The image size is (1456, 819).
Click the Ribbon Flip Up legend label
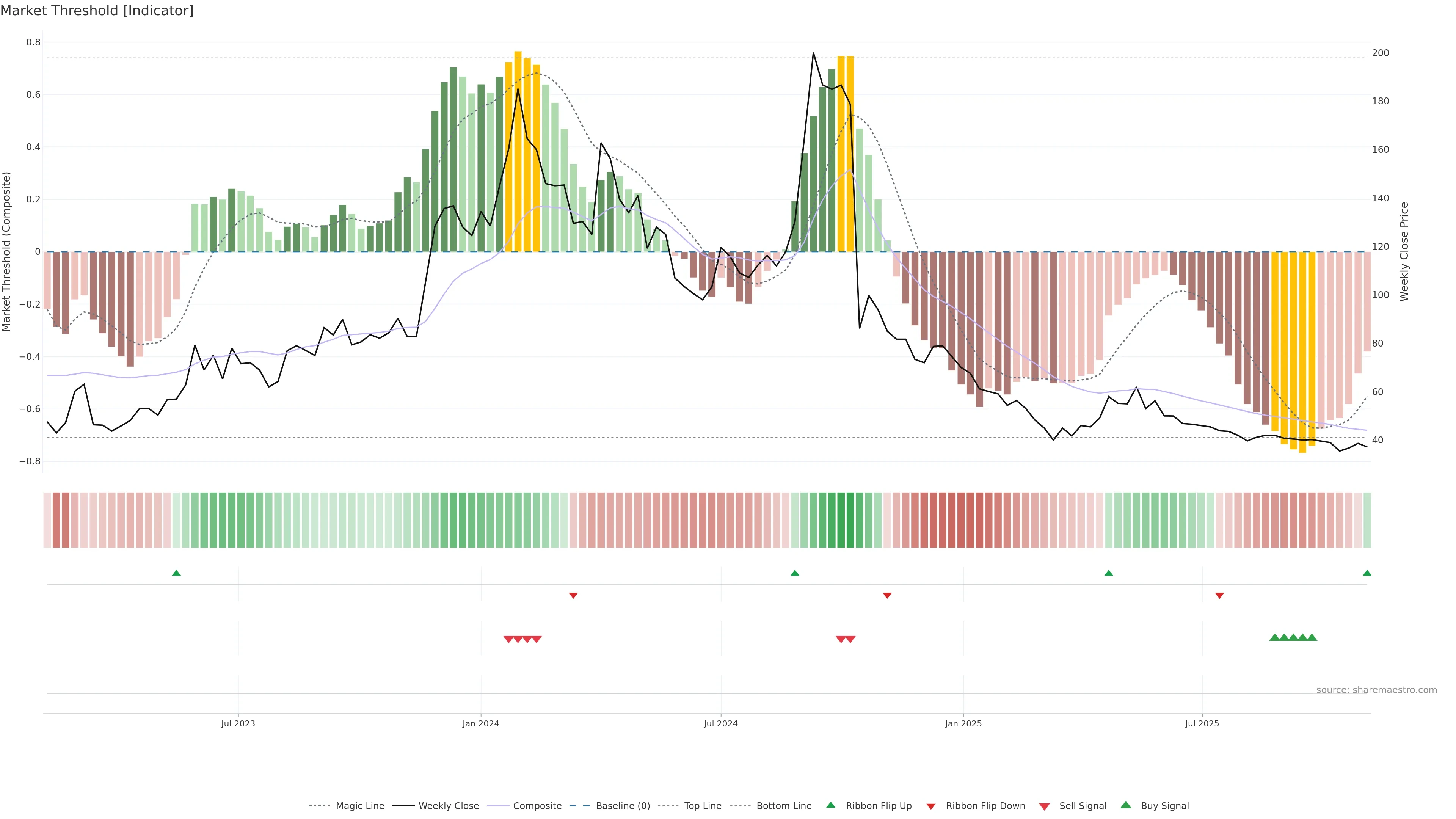click(879, 806)
